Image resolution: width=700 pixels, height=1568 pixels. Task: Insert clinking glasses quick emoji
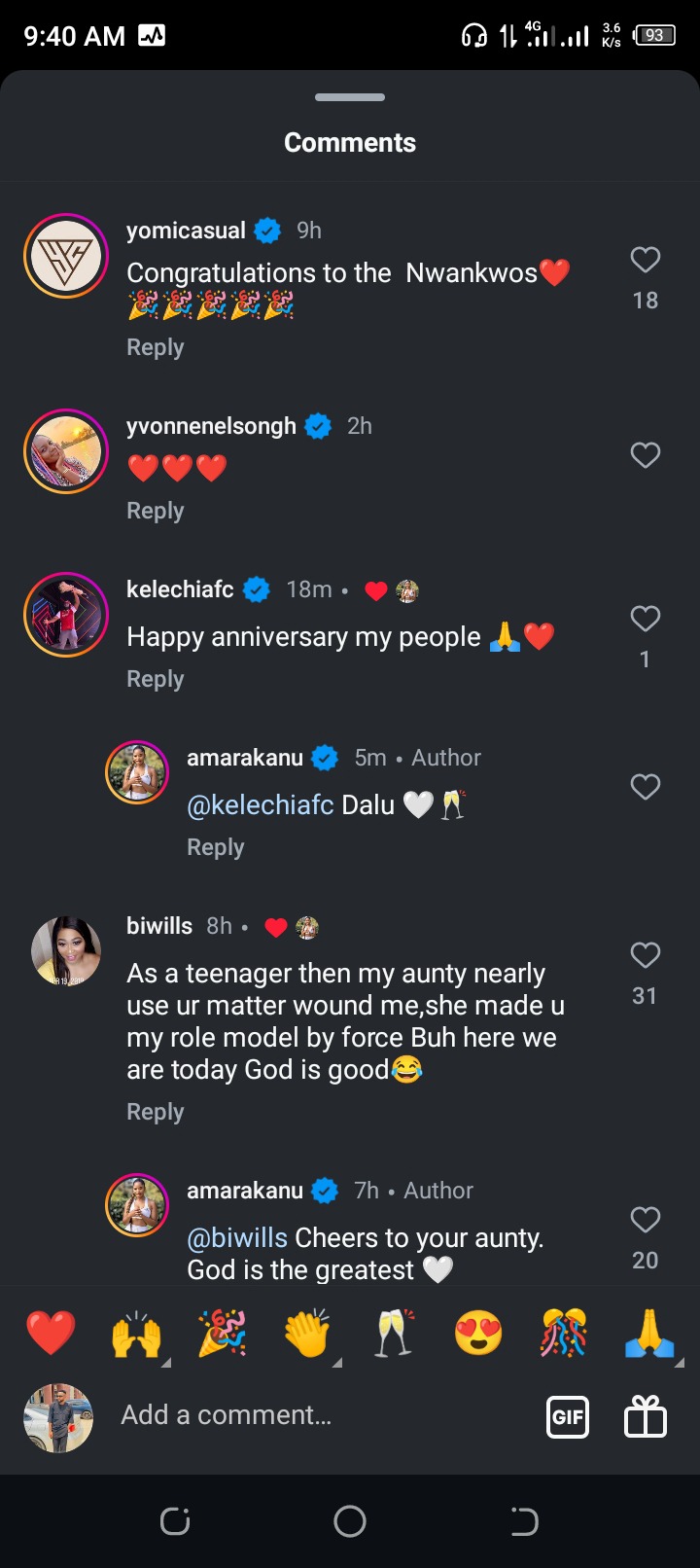point(394,1333)
